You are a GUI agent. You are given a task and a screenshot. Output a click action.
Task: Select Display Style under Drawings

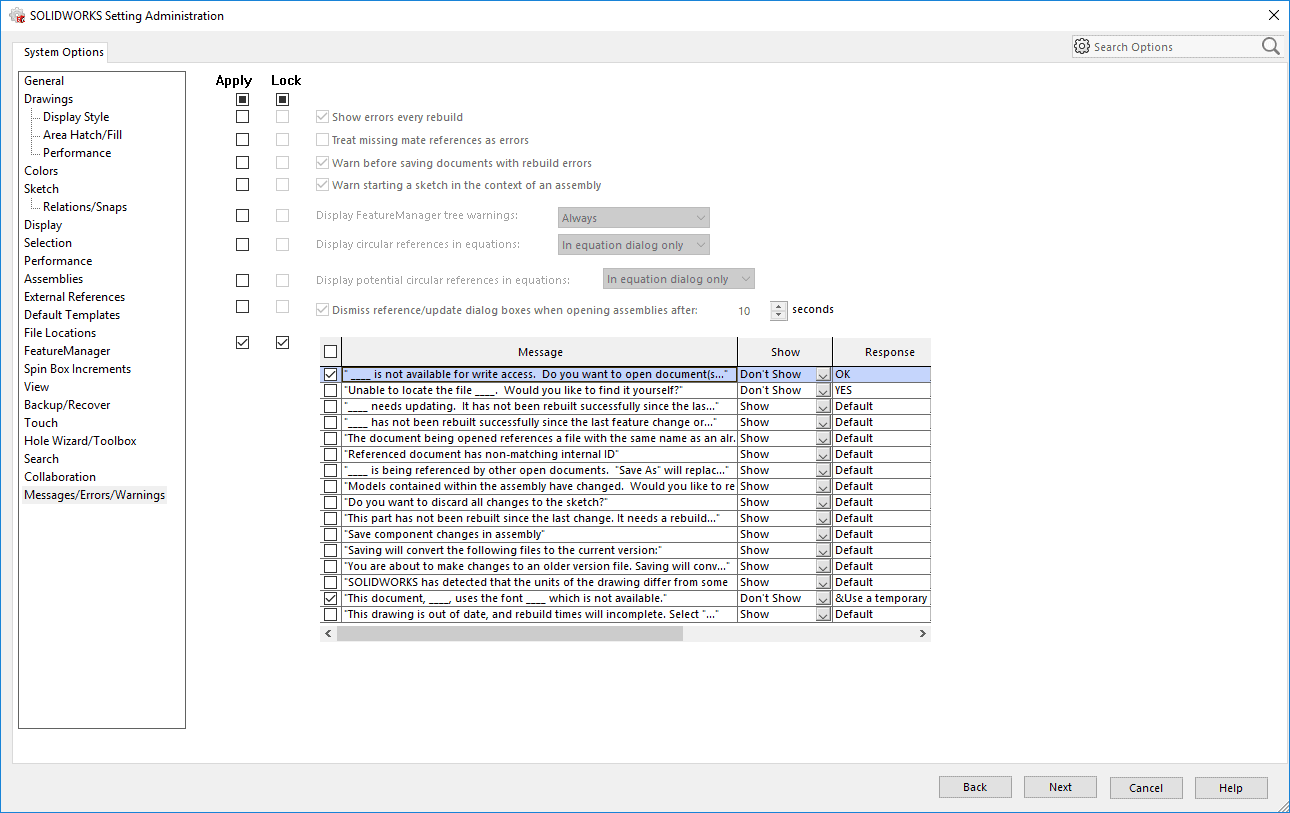[76, 117]
